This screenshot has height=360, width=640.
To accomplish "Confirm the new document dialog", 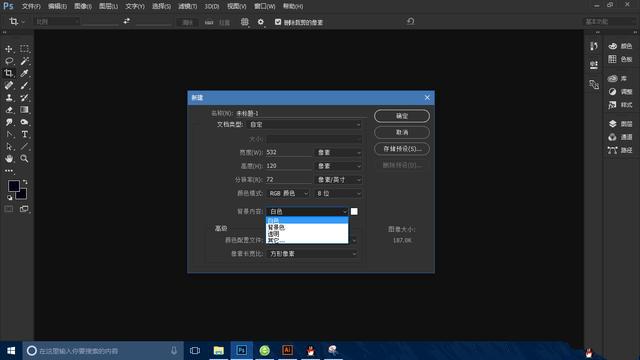I will (x=402, y=116).
